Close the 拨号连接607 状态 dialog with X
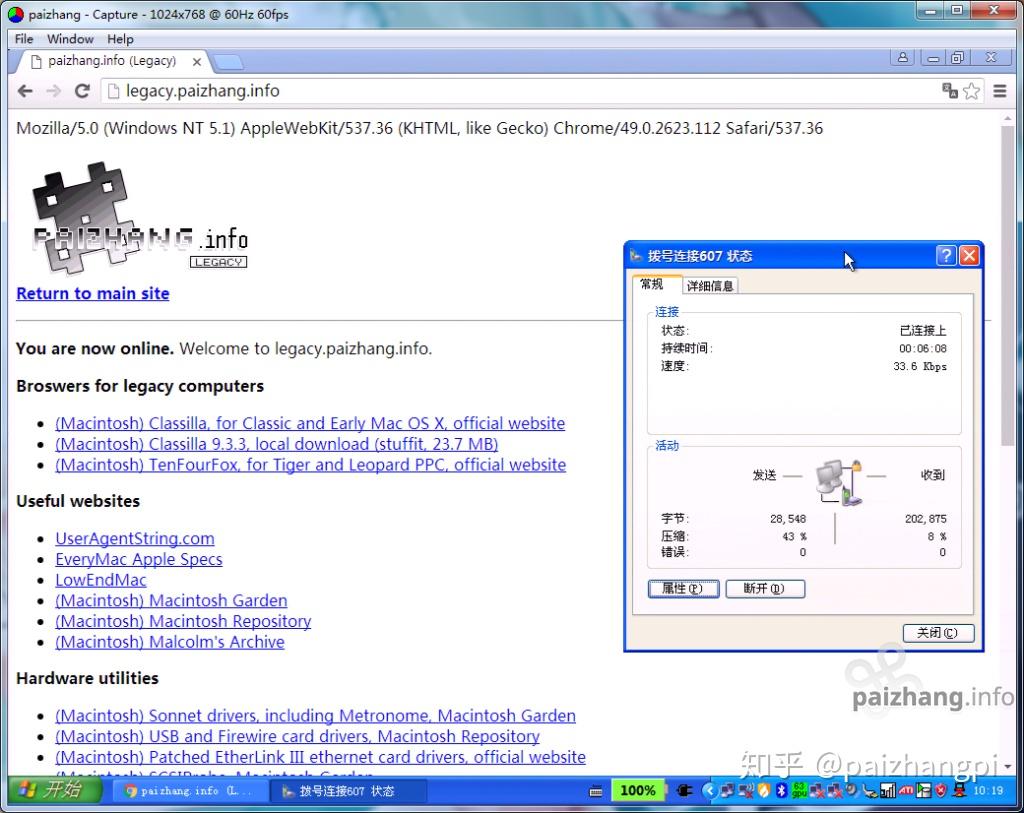 [x=969, y=255]
